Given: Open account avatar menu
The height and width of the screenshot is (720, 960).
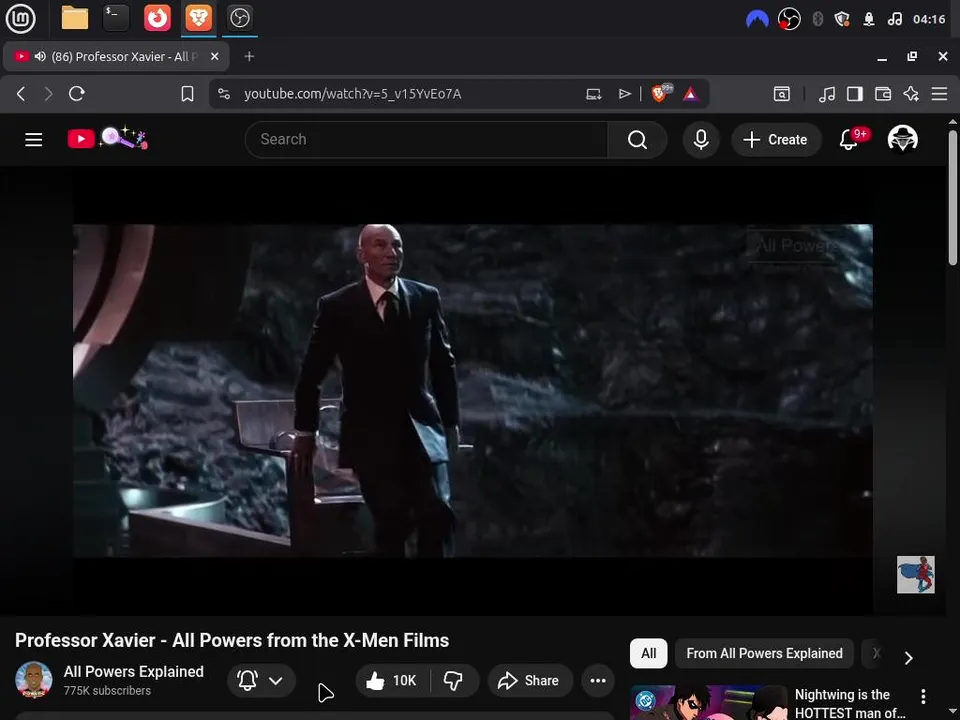Looking at the screenshot, I should pyautogui.click(x=902, y=139).
